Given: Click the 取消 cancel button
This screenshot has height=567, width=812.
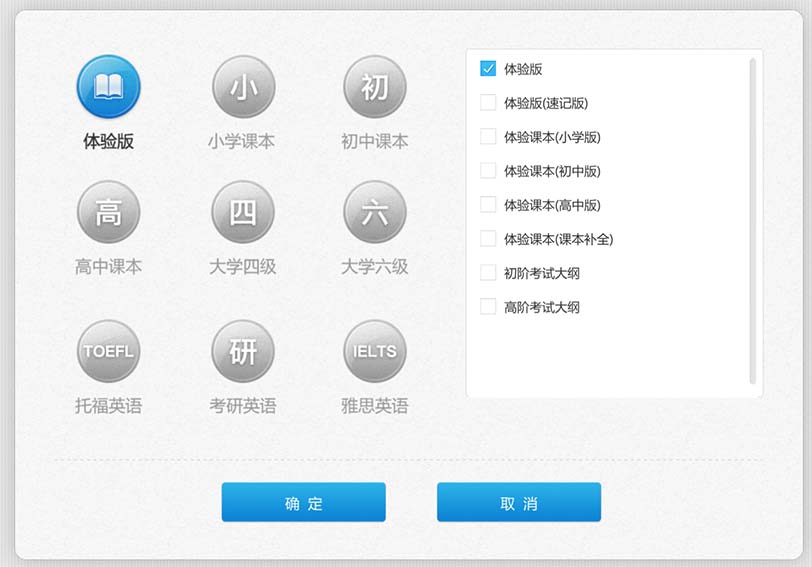Looking at the screenshot, I should tap(518, 502).
